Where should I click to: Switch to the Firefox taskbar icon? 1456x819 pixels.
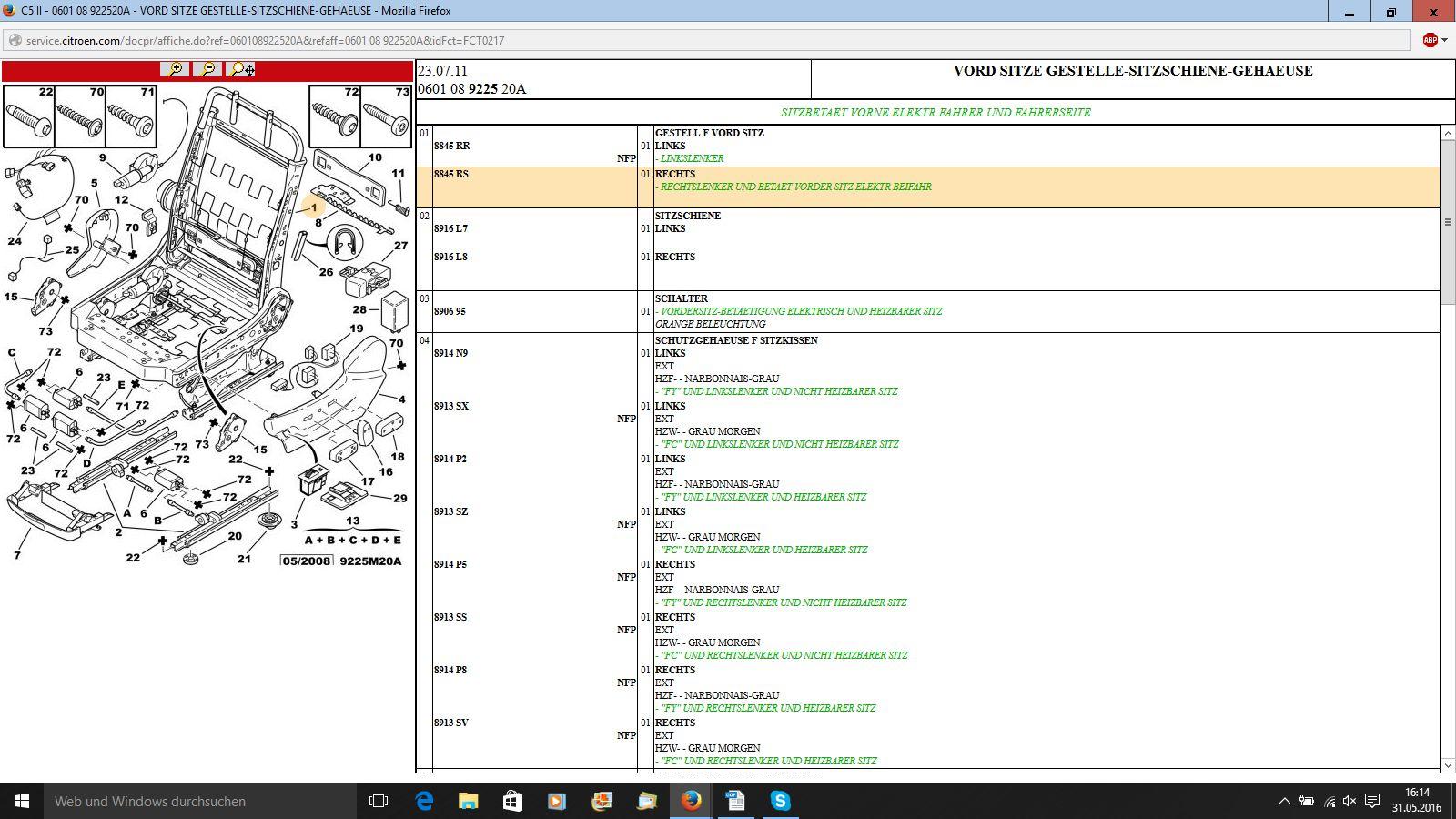[x=692, y=801]
